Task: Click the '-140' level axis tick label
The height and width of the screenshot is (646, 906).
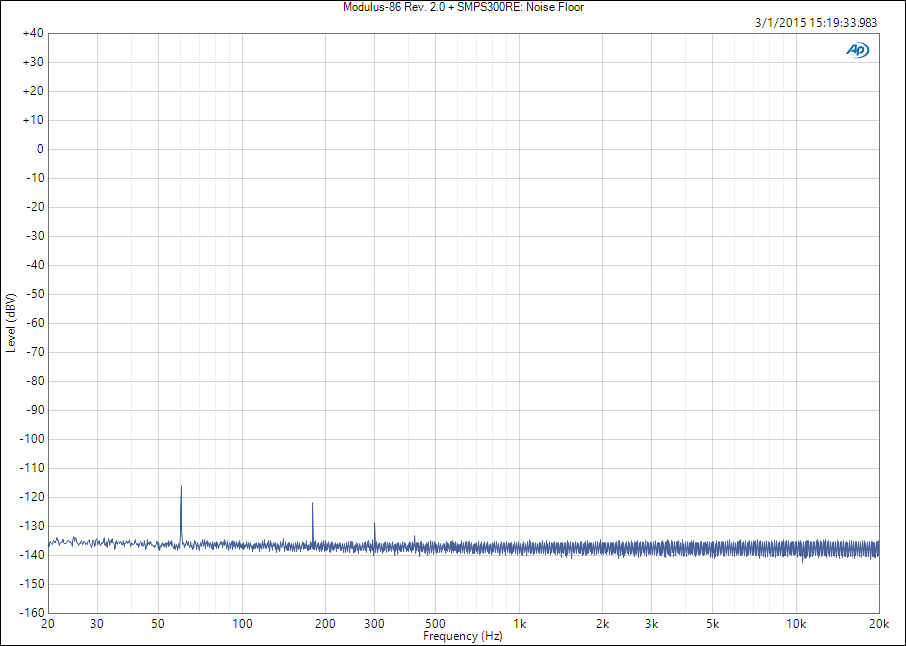Action: [32, 555]
